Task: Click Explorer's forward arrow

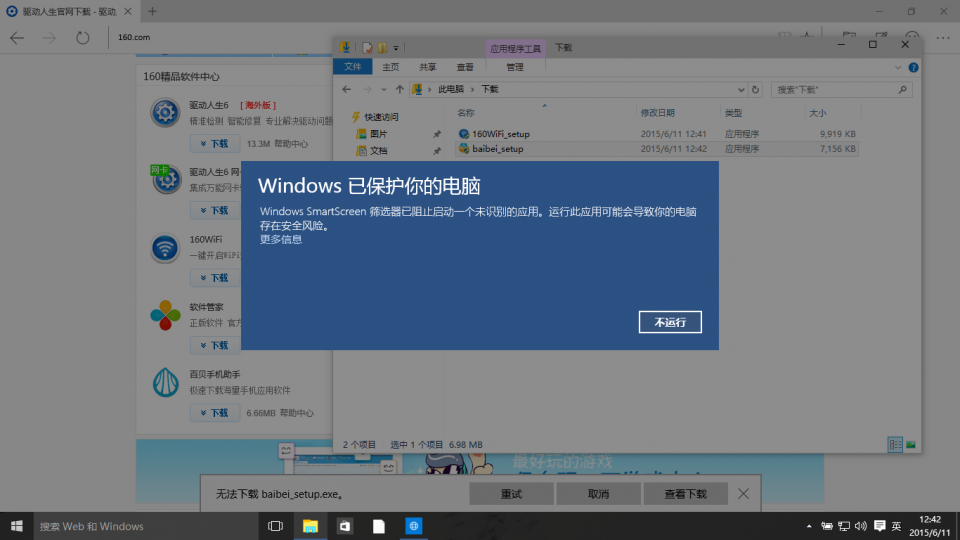Action: tap(367, 89)
